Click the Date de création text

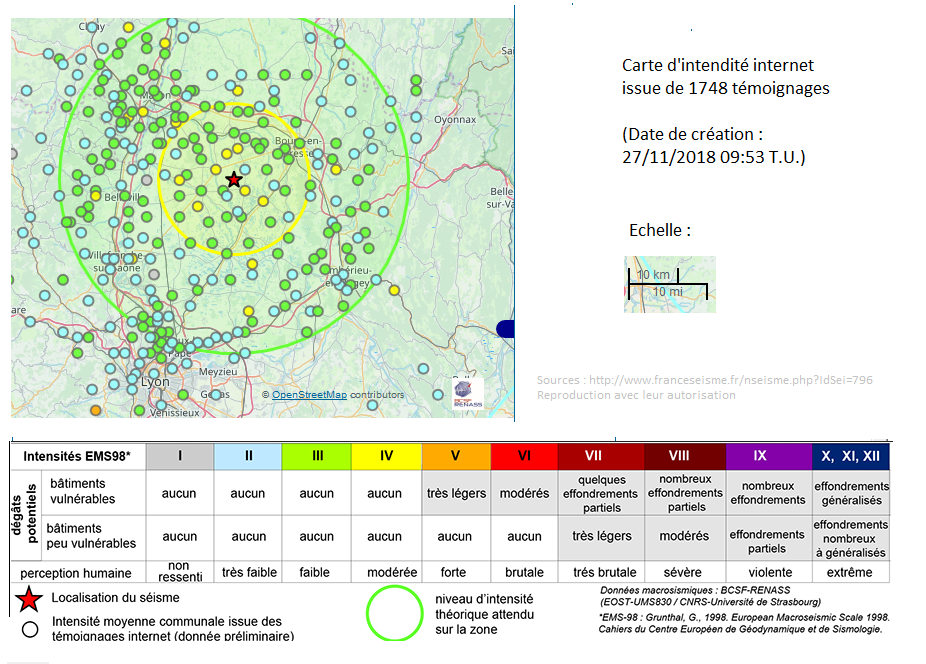click(714, 145)
